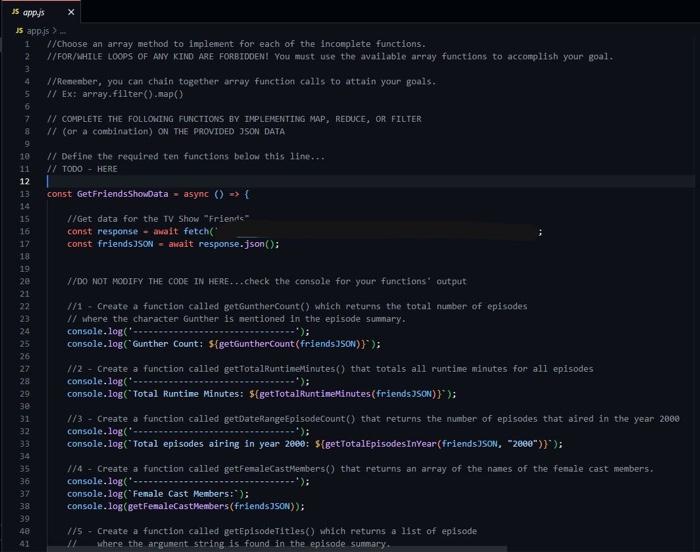Click 'Gunther Count:' string on line 25
The width and height of the screenshot is (700, 552).
[x=168, y=344]
